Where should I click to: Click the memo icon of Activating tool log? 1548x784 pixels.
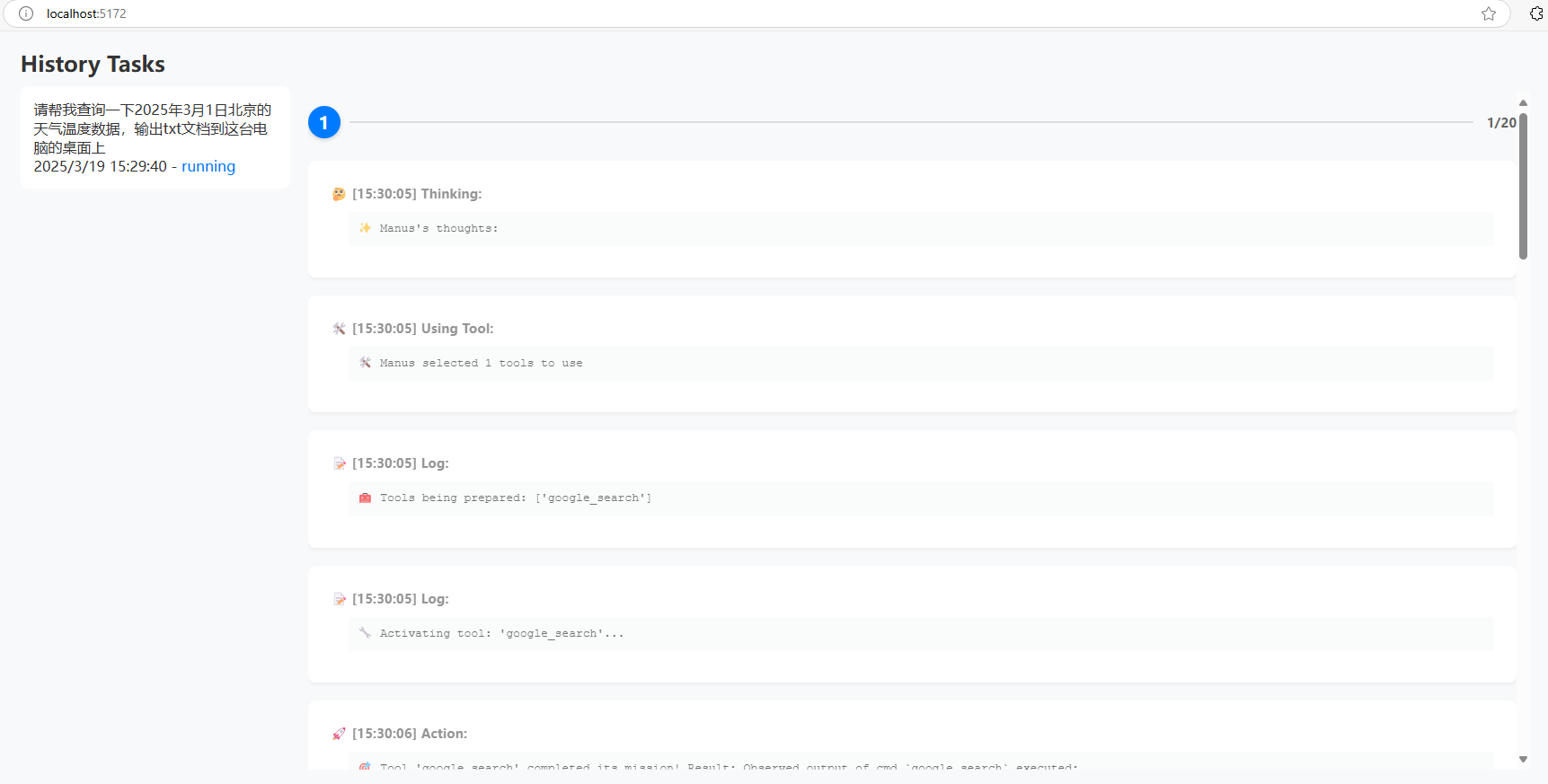tap(339, 599)
